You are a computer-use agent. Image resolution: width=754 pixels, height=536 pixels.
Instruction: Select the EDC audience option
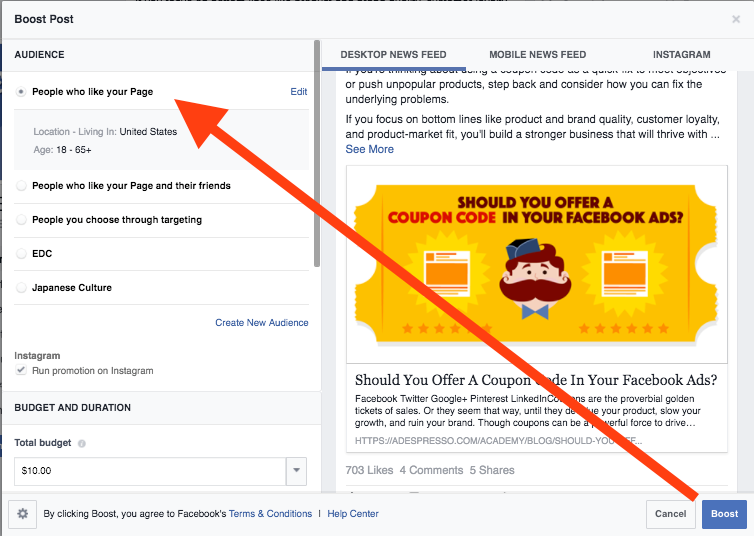[21, 253]
